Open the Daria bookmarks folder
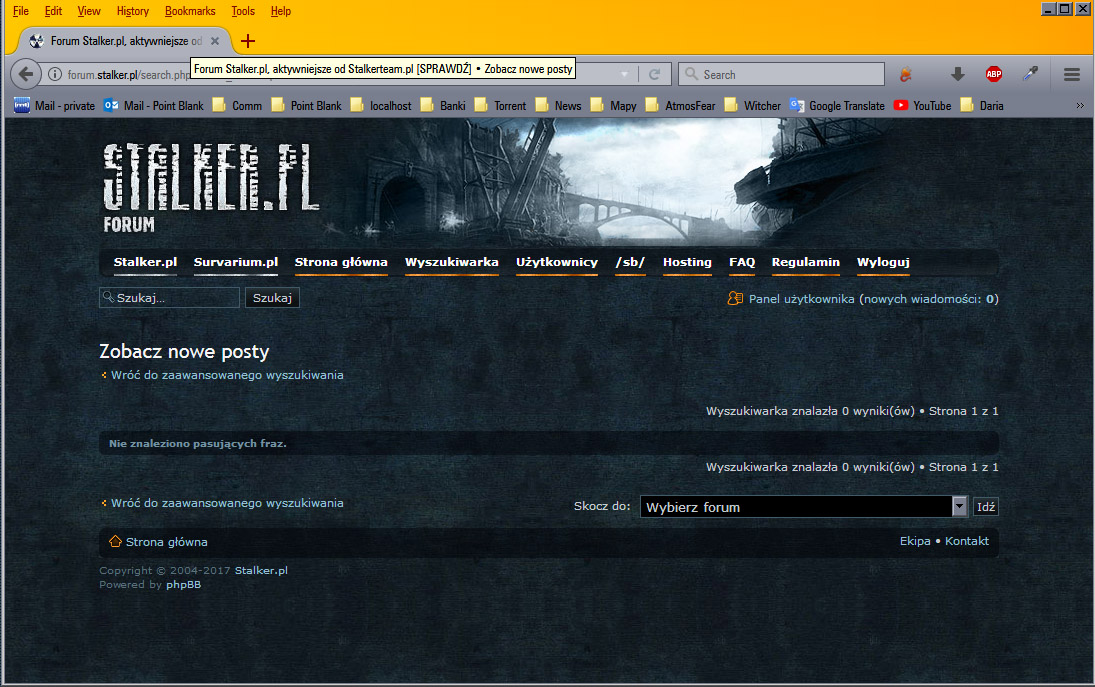The width and height of the screenshot is (1095, 687). click(x=982, y=105)
